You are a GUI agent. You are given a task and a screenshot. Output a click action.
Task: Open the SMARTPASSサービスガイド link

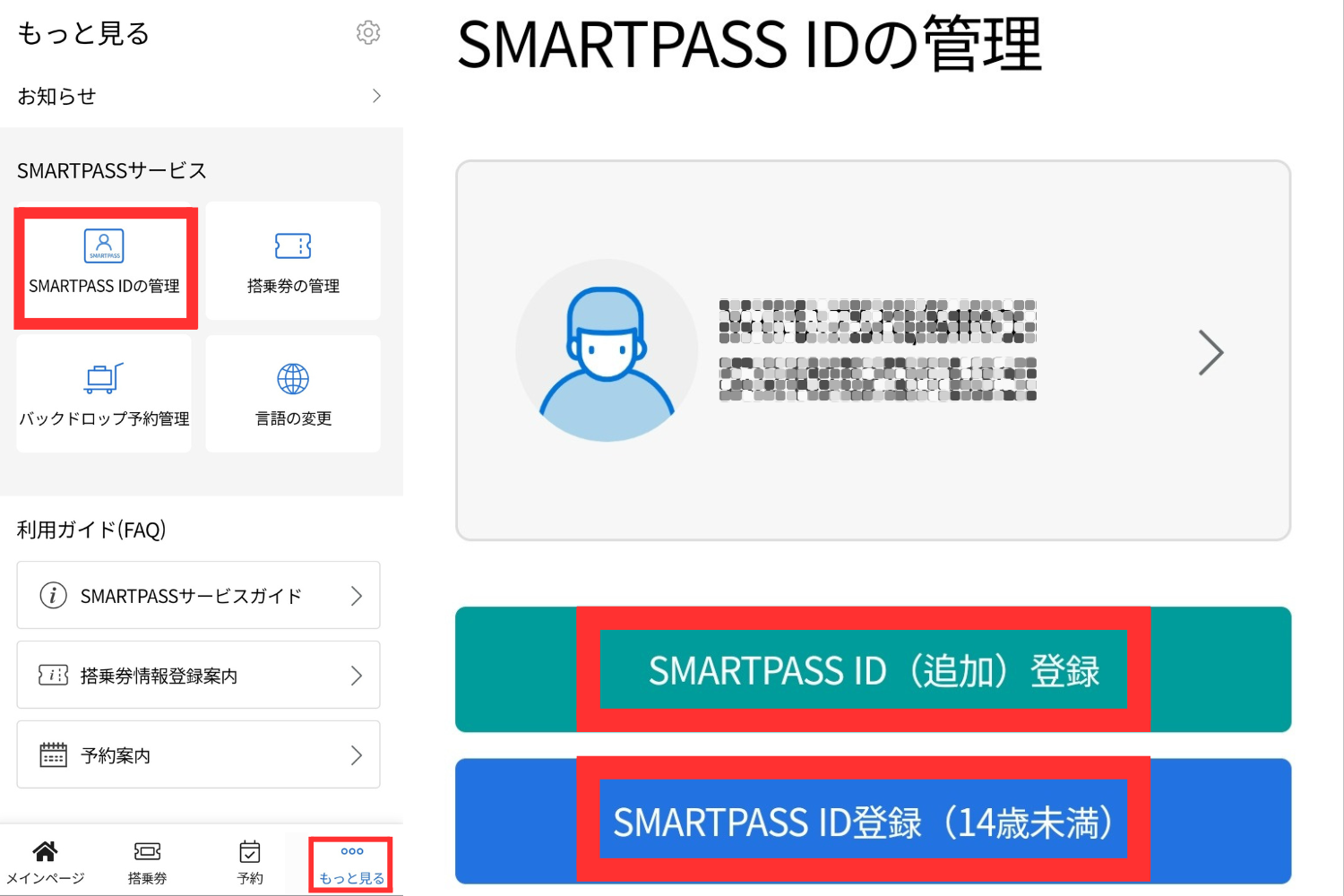click(x=190, y=595)
